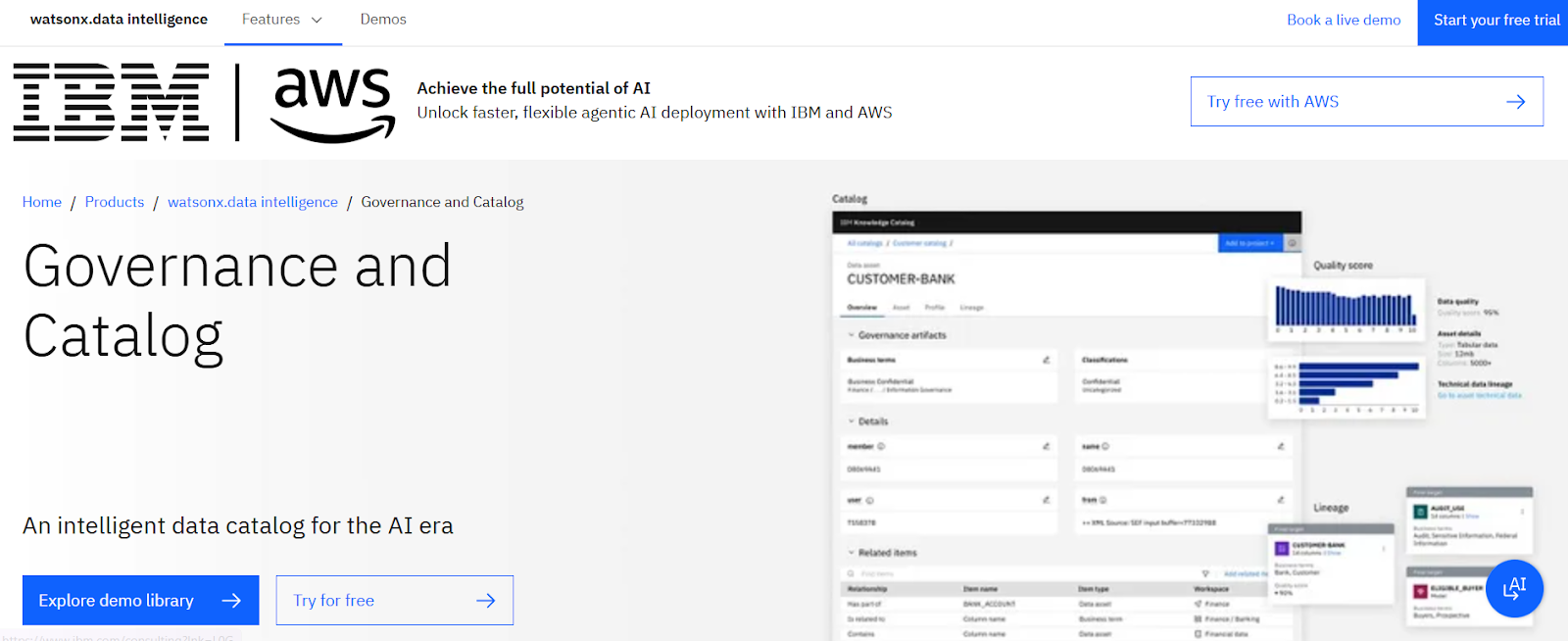Expand the Features dropdown menu
Image resolution: width=1568 pixels, height=641 pixels.
point(282,20)
